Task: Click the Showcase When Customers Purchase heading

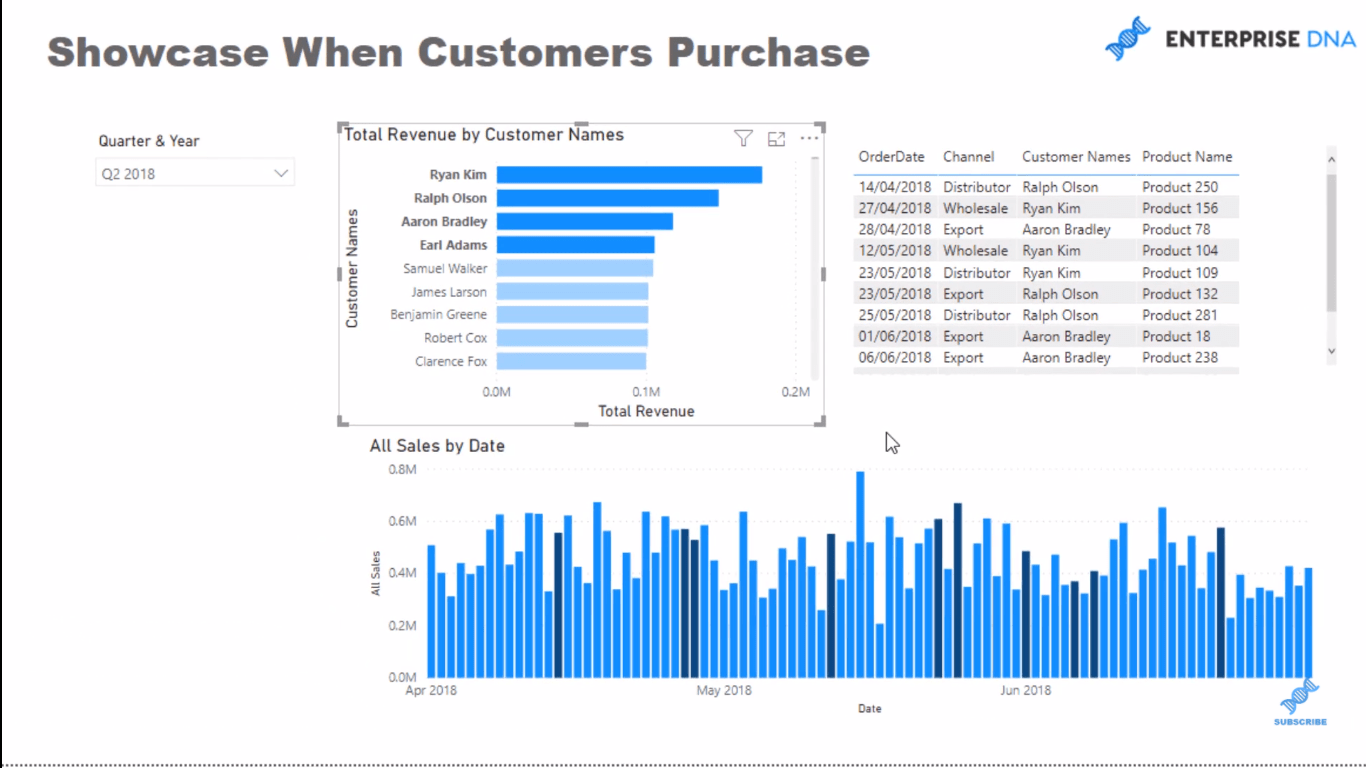Action: pos(458,52)
